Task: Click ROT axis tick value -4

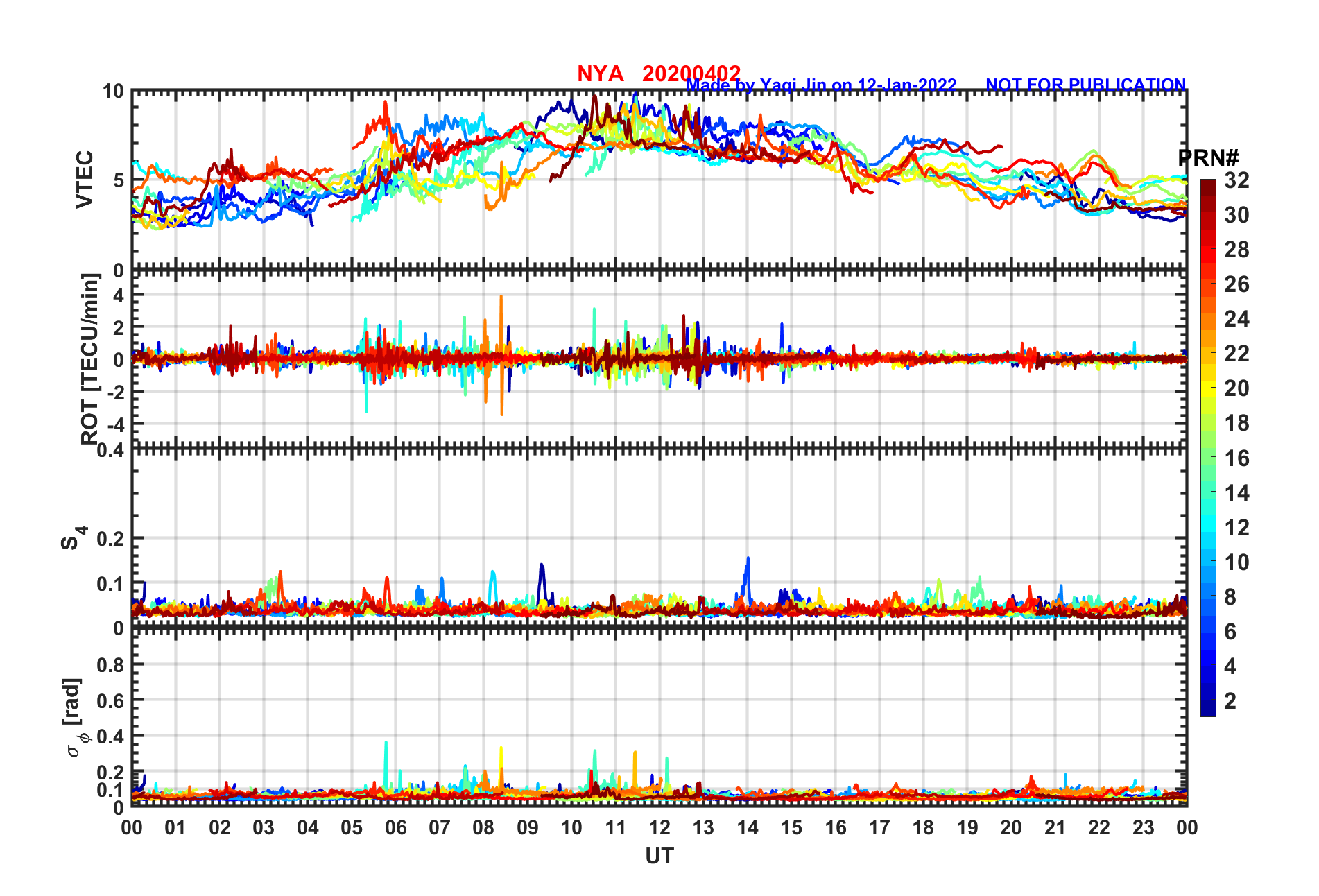Action: [x=114, y=424]
